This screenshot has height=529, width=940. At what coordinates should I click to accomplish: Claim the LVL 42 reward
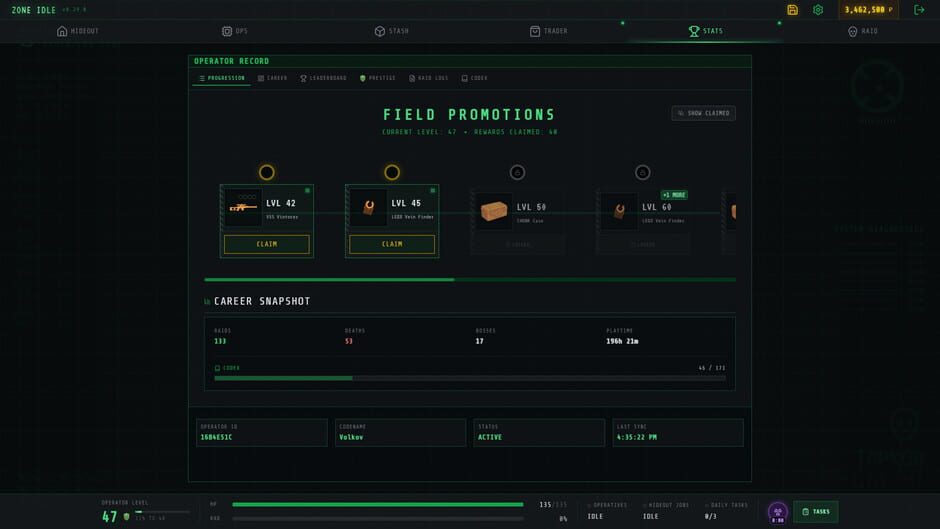267,244
